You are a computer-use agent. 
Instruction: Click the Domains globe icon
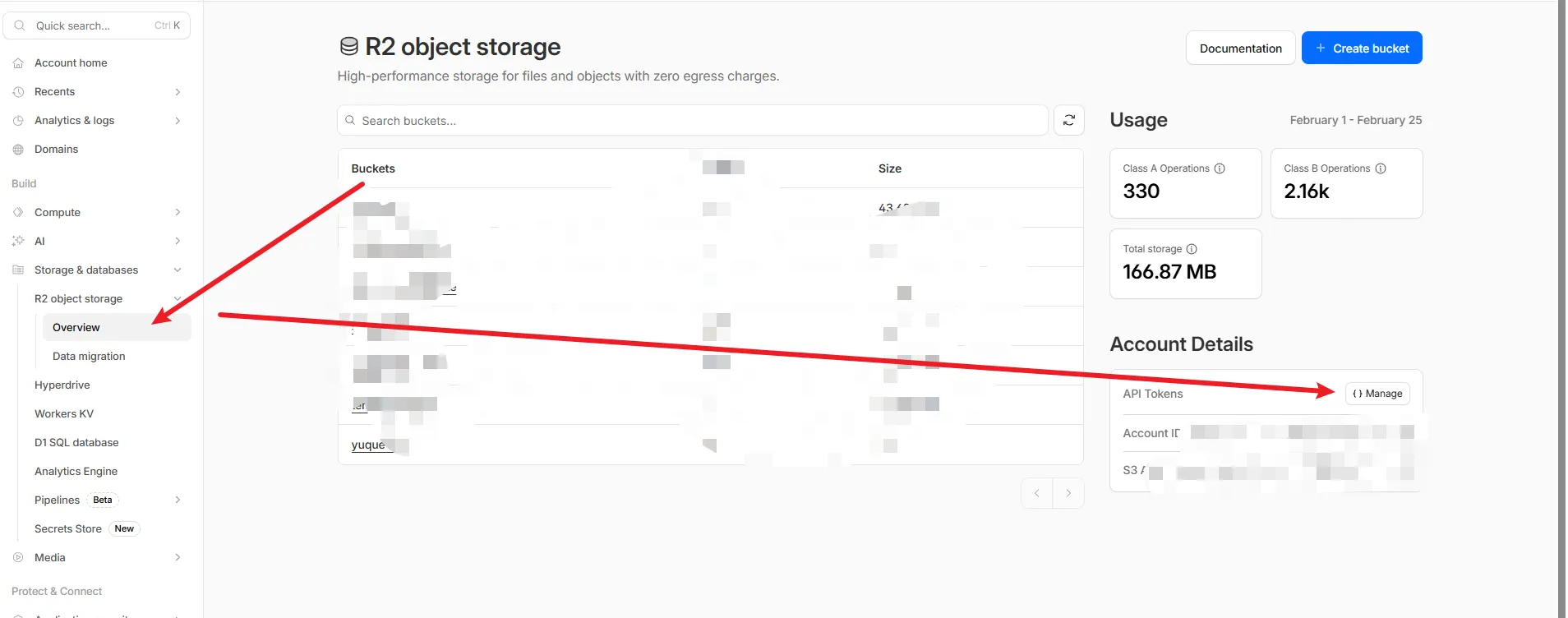(x=18, y=150)
